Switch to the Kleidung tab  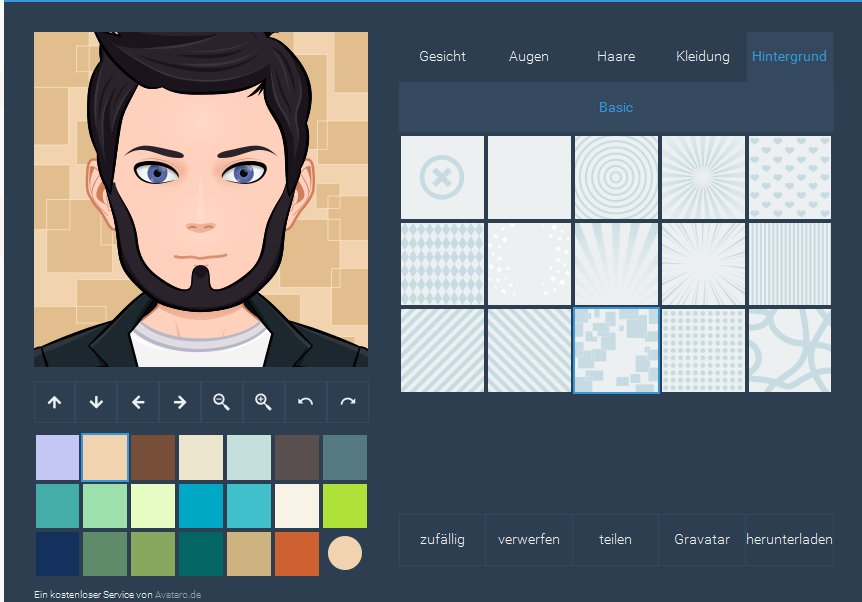(703, 57)
